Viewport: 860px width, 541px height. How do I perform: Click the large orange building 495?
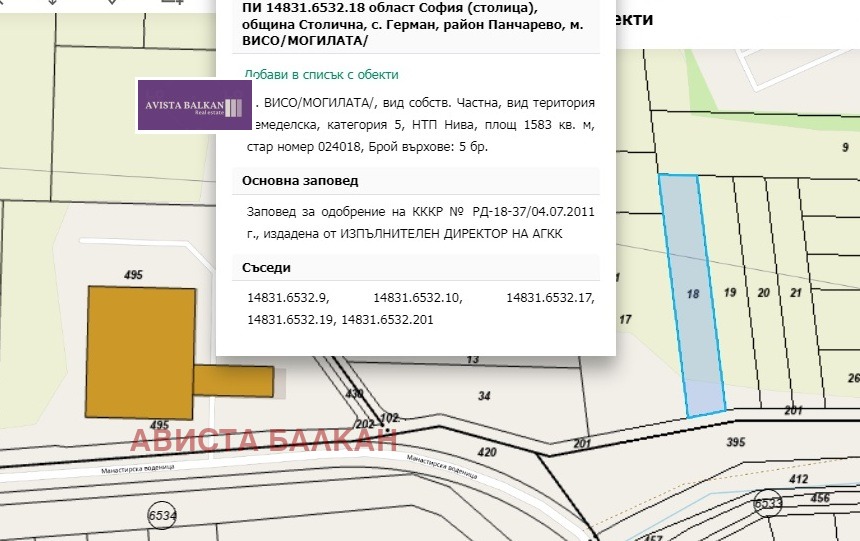[142, 350]
